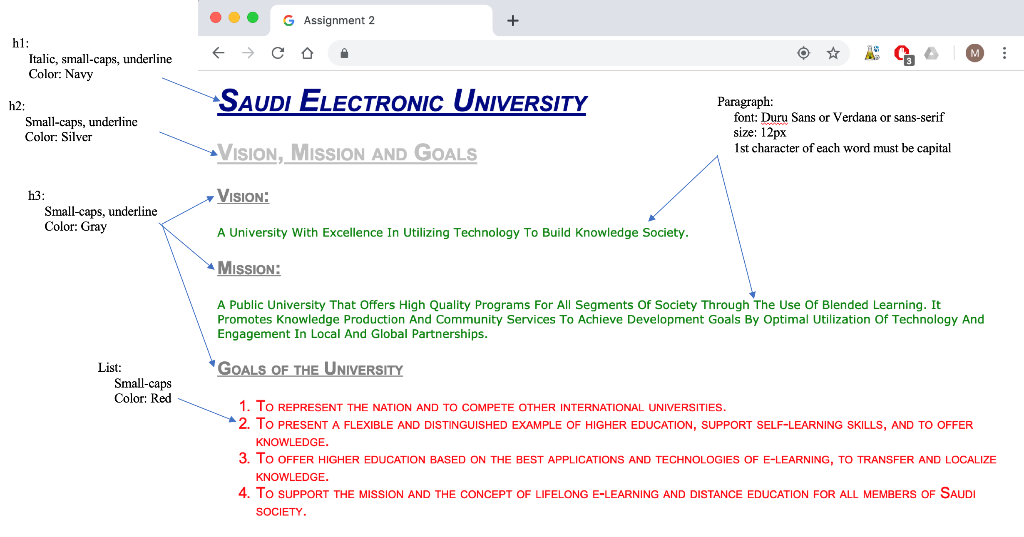Click the paragraph starting 'A Public University That Offers'
Viewport: 1024px width, 537px height.
(601, 319)
